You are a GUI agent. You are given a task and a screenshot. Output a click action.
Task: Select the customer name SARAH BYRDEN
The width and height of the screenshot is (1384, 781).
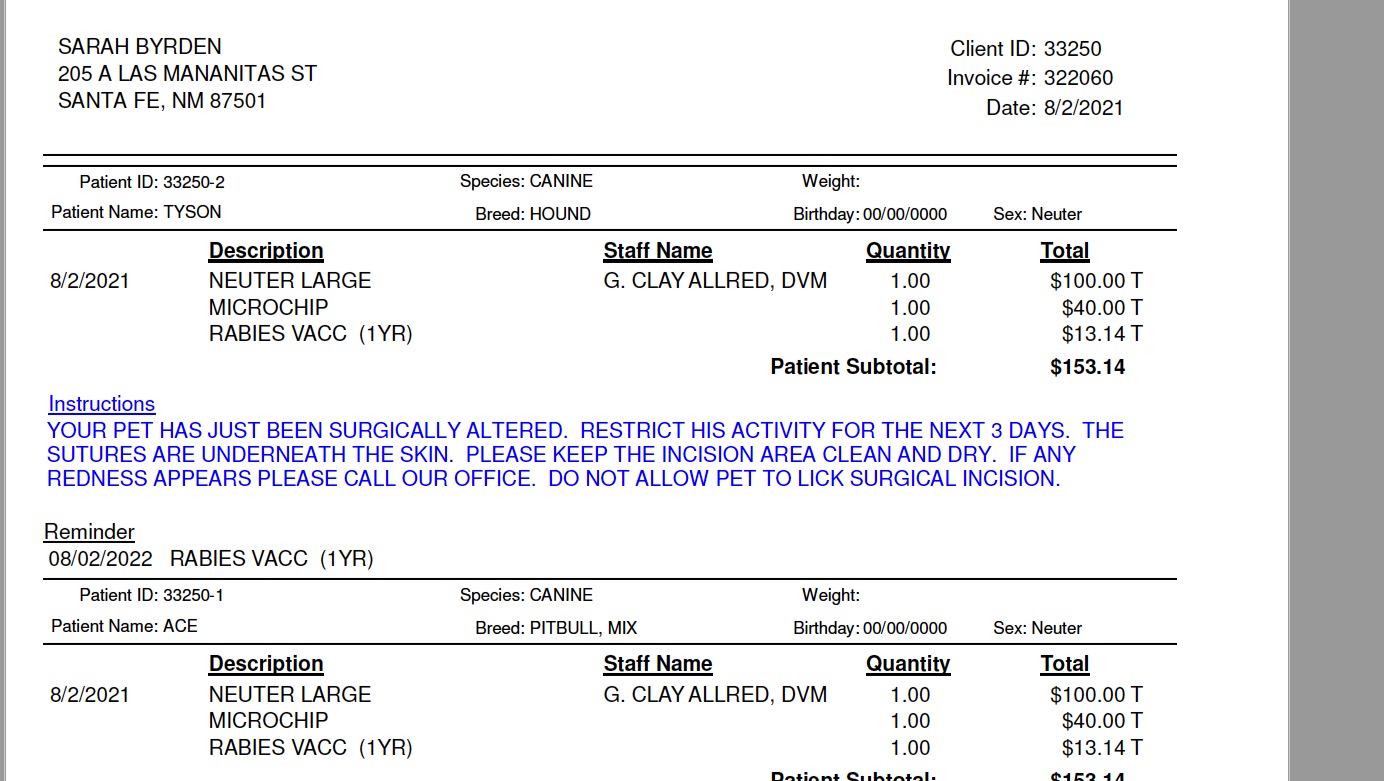pos(140,47)
